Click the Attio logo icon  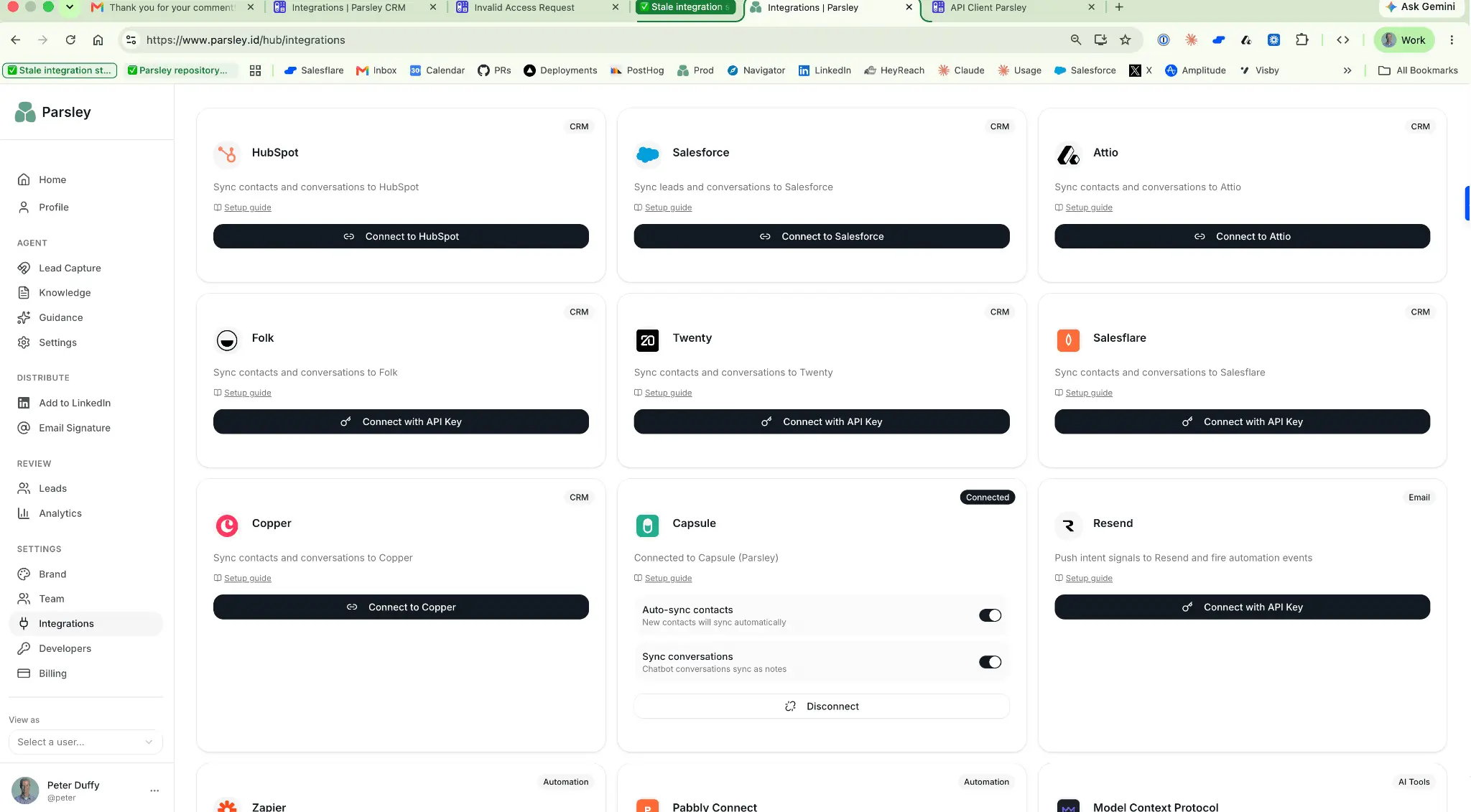click(1068, 154)
